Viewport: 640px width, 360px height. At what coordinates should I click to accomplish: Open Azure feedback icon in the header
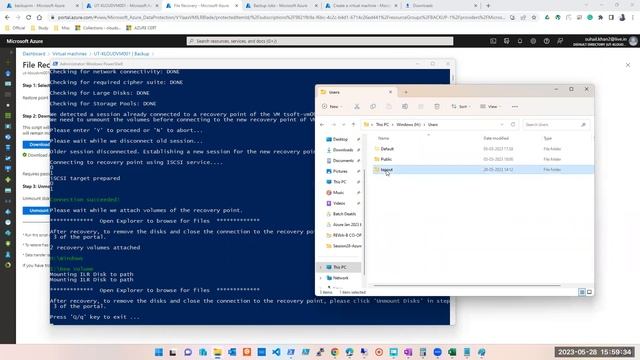[560, 41]
